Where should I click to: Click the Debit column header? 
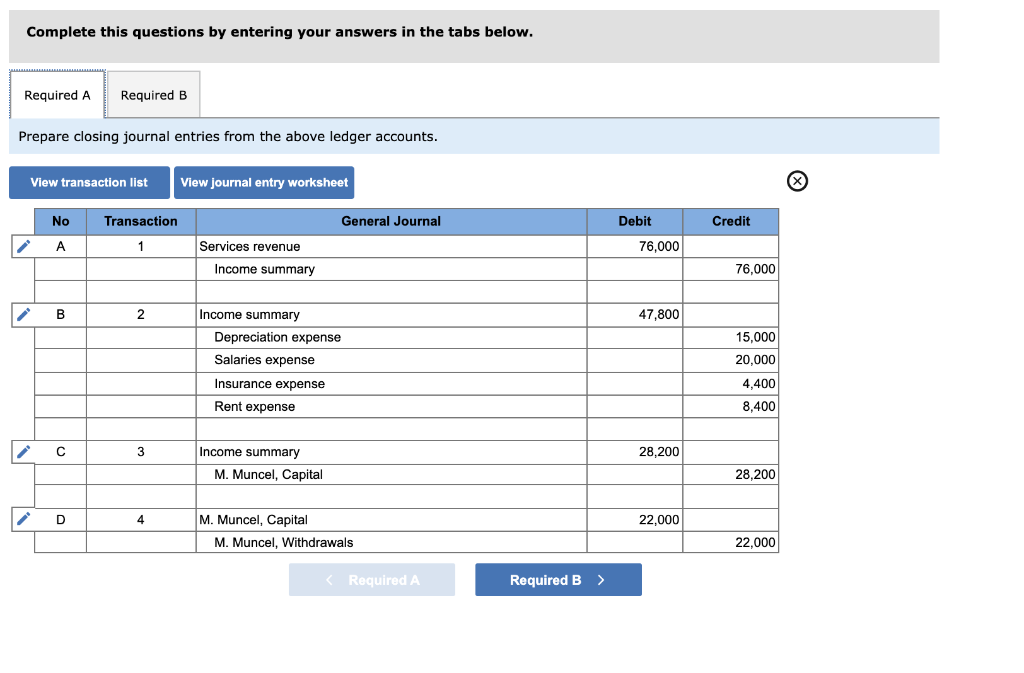(x=634, y=221)
